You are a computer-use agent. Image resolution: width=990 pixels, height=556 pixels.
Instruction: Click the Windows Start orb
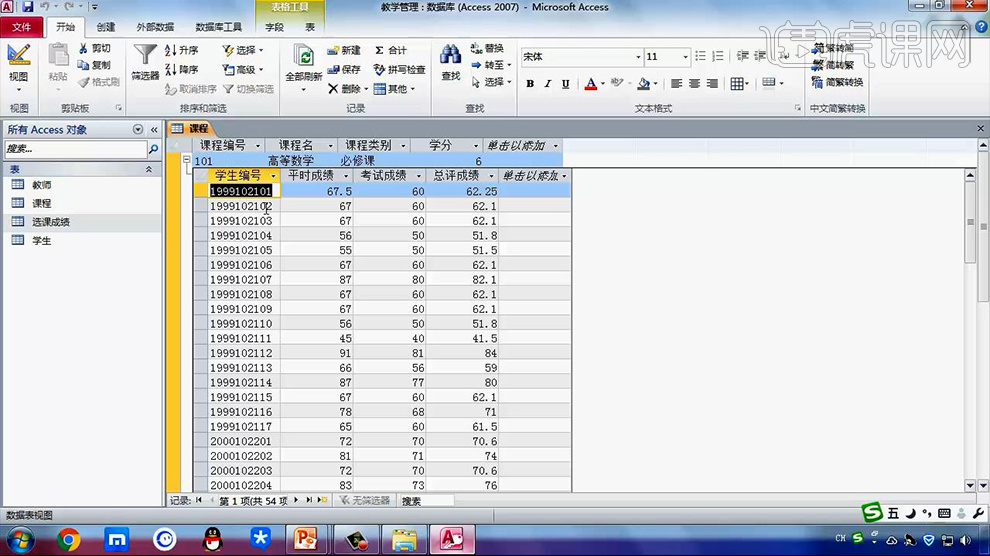tap(20, 540)
